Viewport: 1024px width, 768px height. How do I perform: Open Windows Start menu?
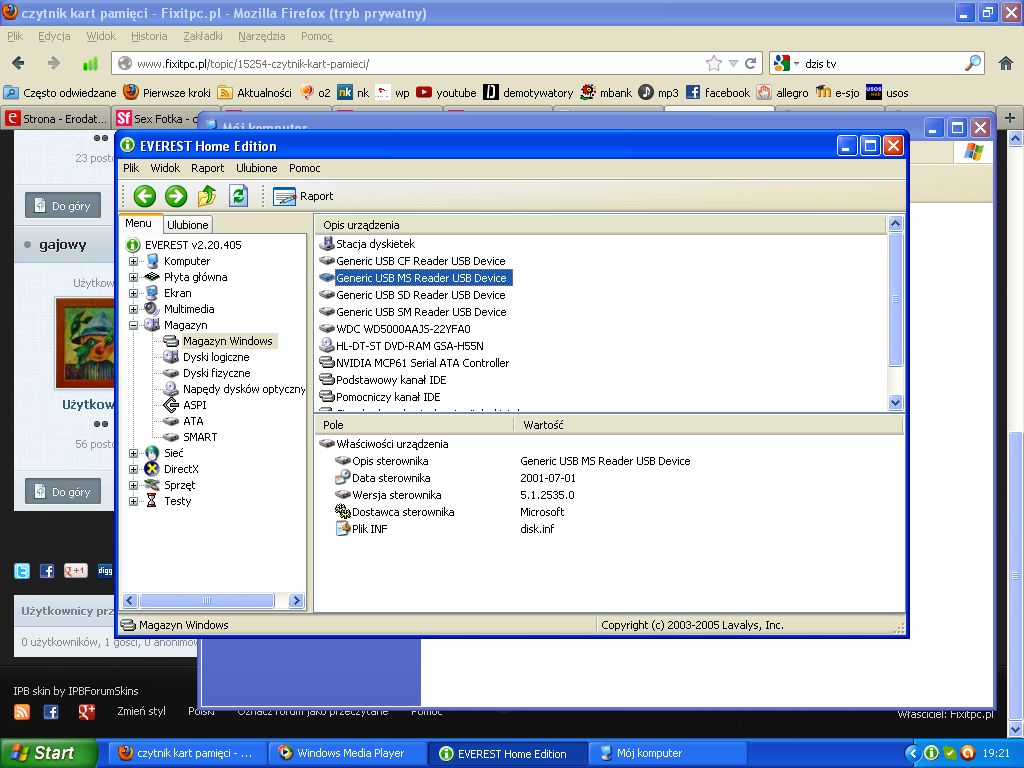tap(48, 753)
